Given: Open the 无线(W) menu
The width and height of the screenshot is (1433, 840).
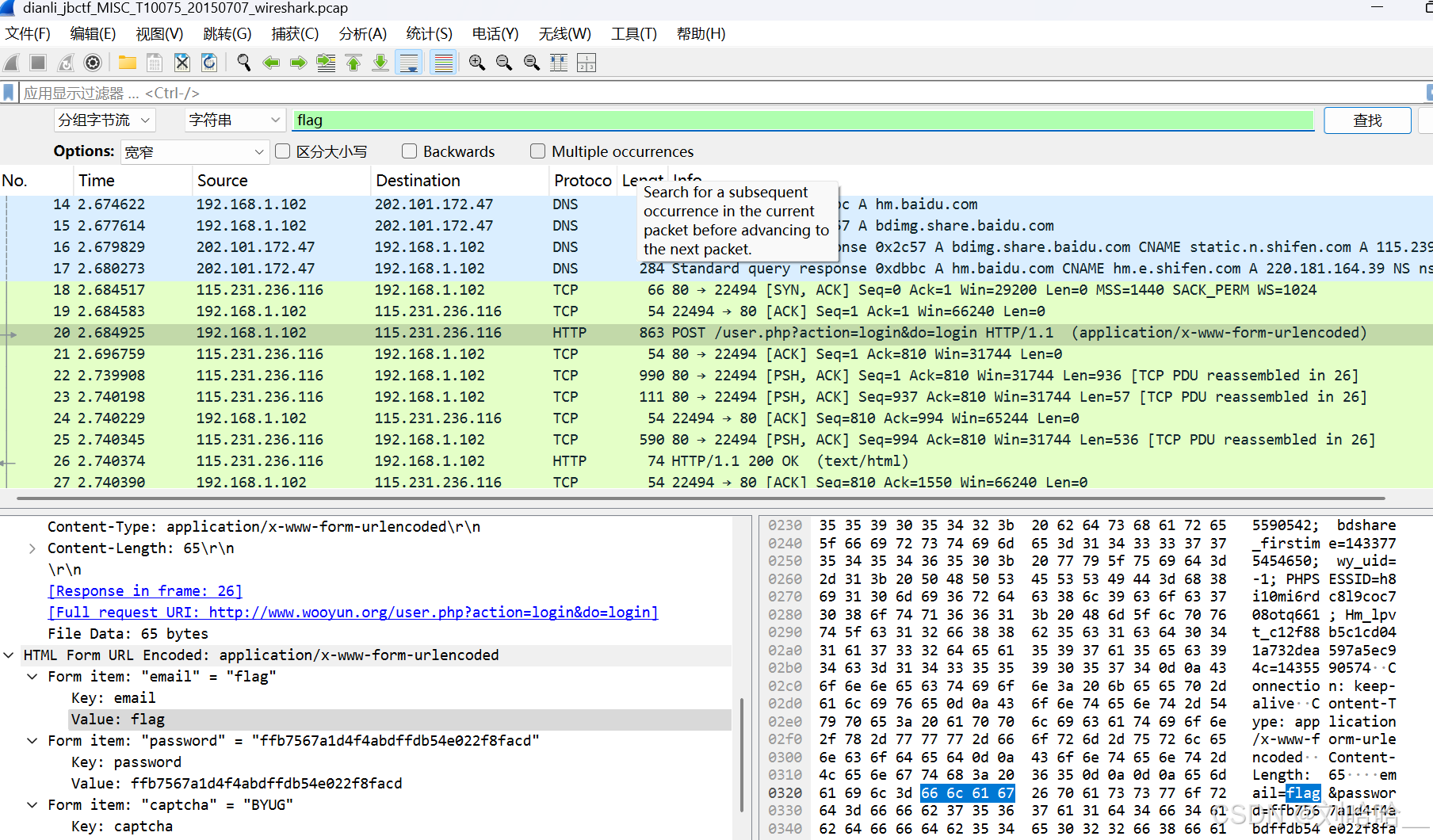Looking at the screenshot, I should (564, 33).
